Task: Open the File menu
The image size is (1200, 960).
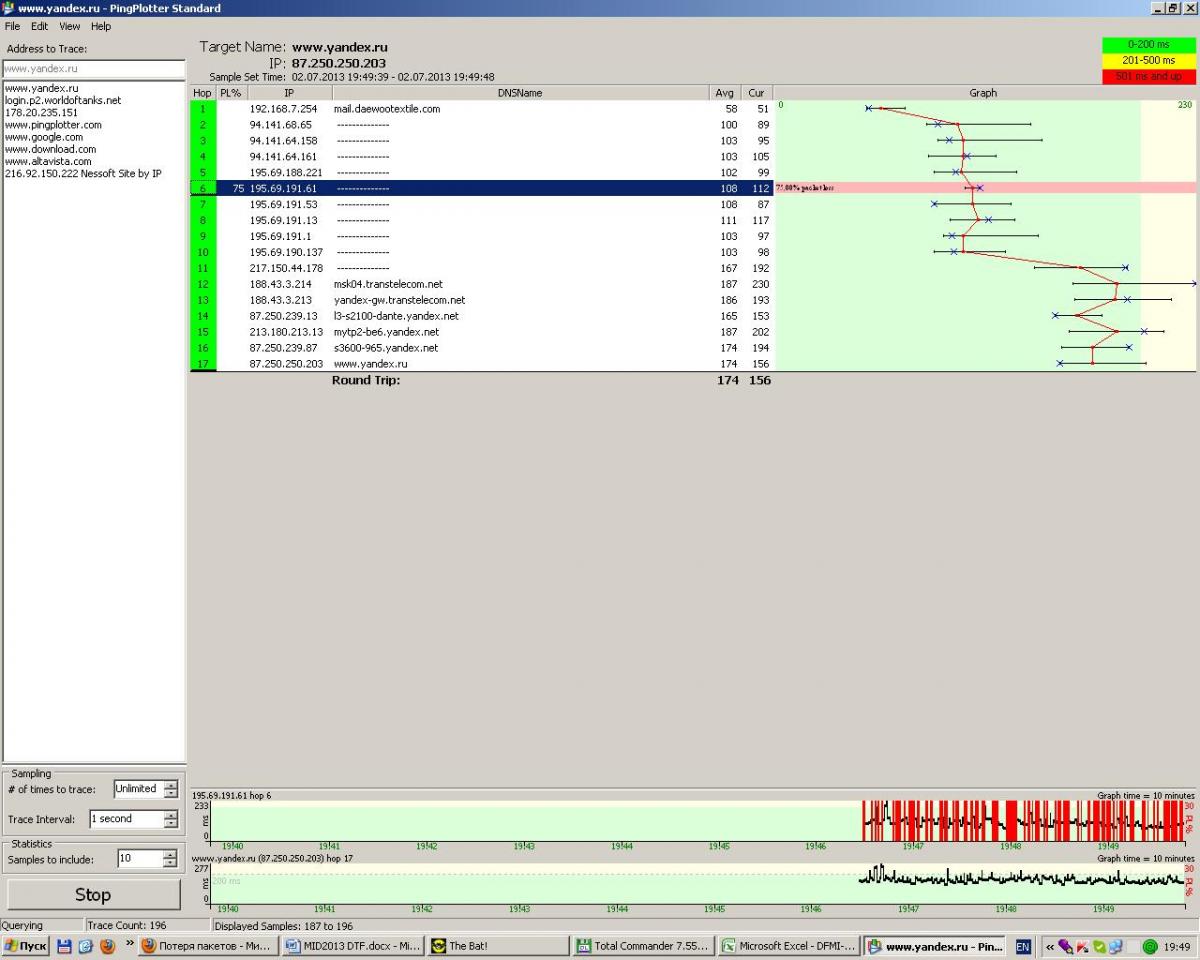Action: click(12, 26)
